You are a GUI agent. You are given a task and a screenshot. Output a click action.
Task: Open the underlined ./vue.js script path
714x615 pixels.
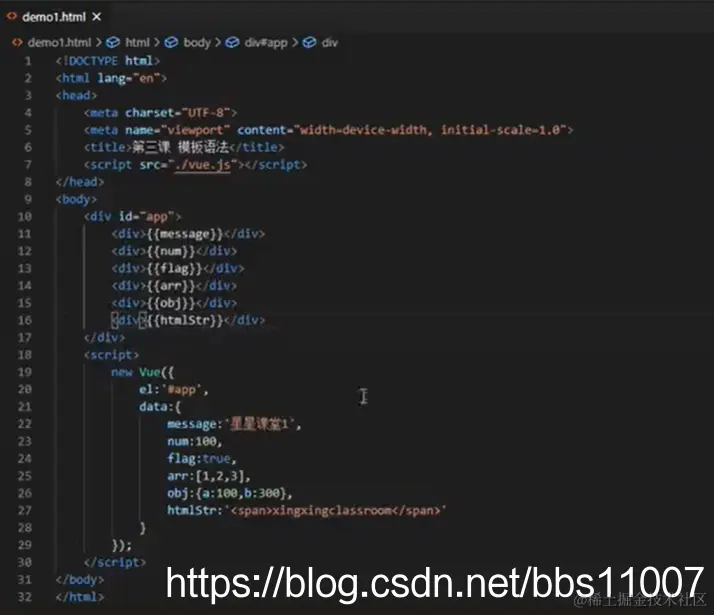point(203,165)
